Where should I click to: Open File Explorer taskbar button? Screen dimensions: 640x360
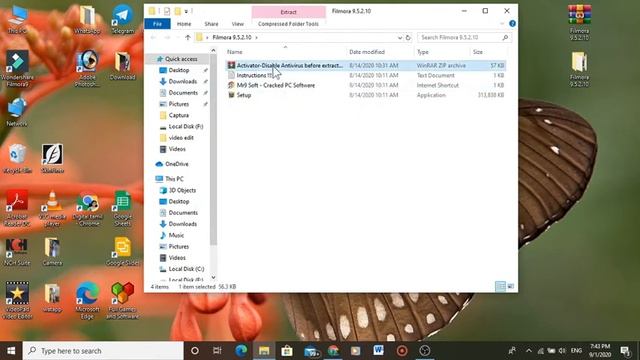coord(264,351)
